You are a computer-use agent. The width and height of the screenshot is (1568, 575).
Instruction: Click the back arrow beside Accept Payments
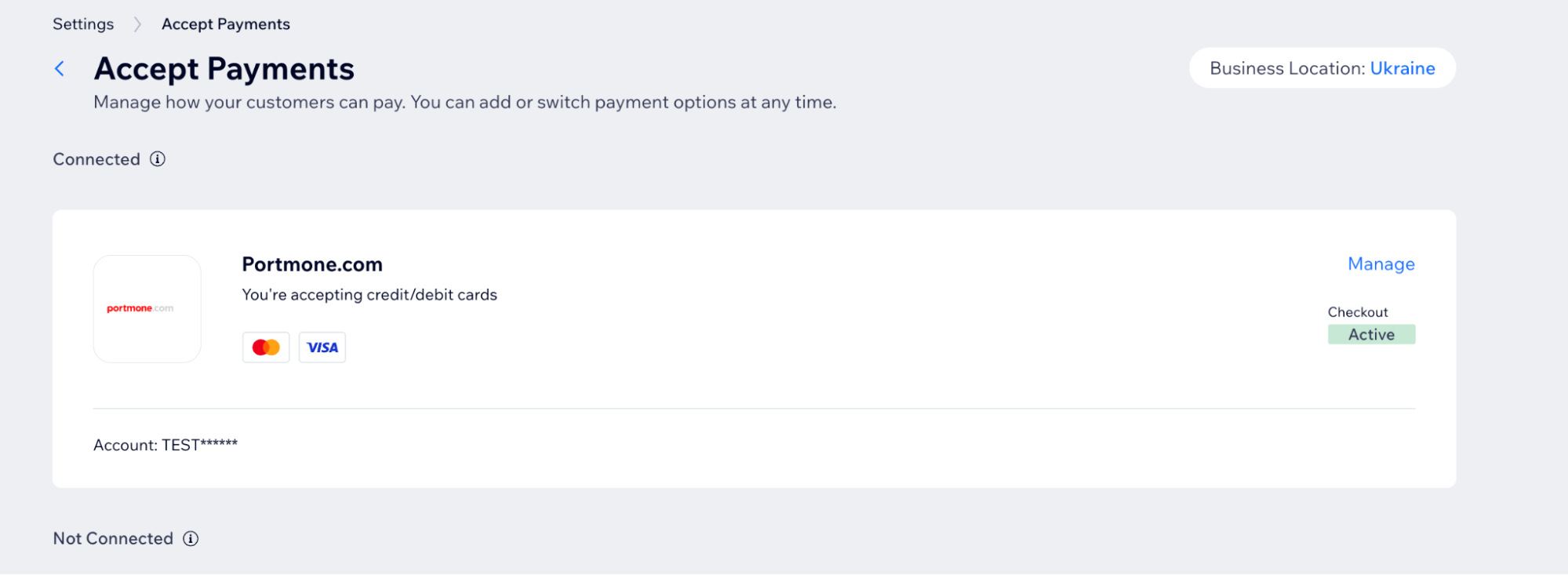[x=60, y=69]
